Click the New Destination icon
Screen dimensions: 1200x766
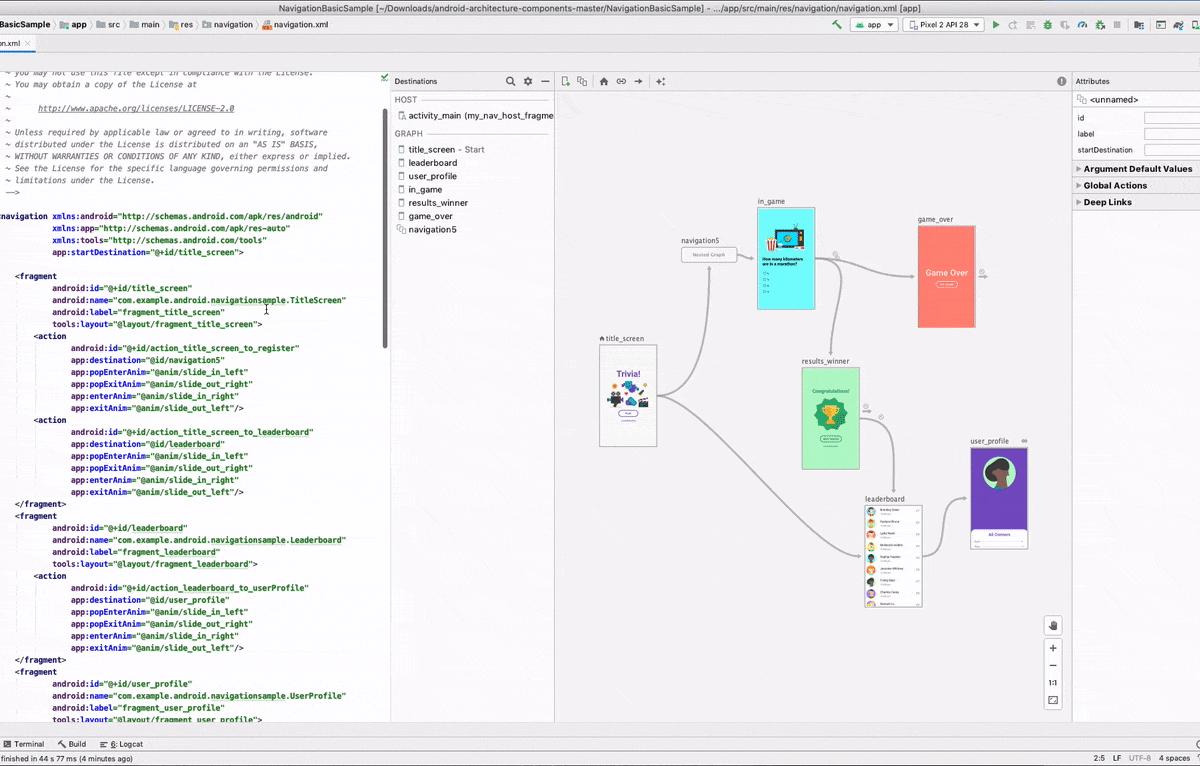[565, 82]
